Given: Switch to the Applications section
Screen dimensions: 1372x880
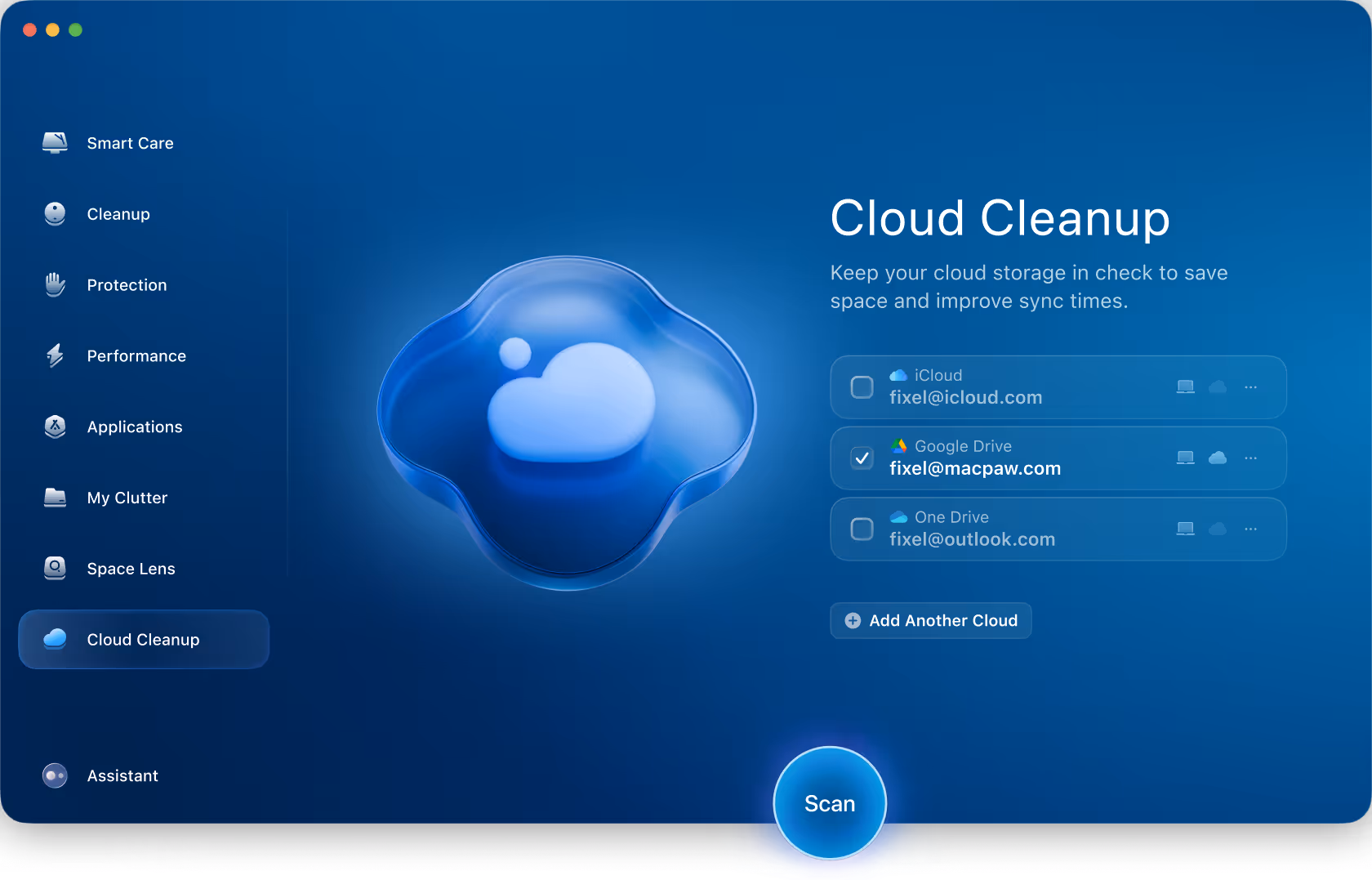Looking at the screenshot, I should pyautogui.click(x=144, y=427).
